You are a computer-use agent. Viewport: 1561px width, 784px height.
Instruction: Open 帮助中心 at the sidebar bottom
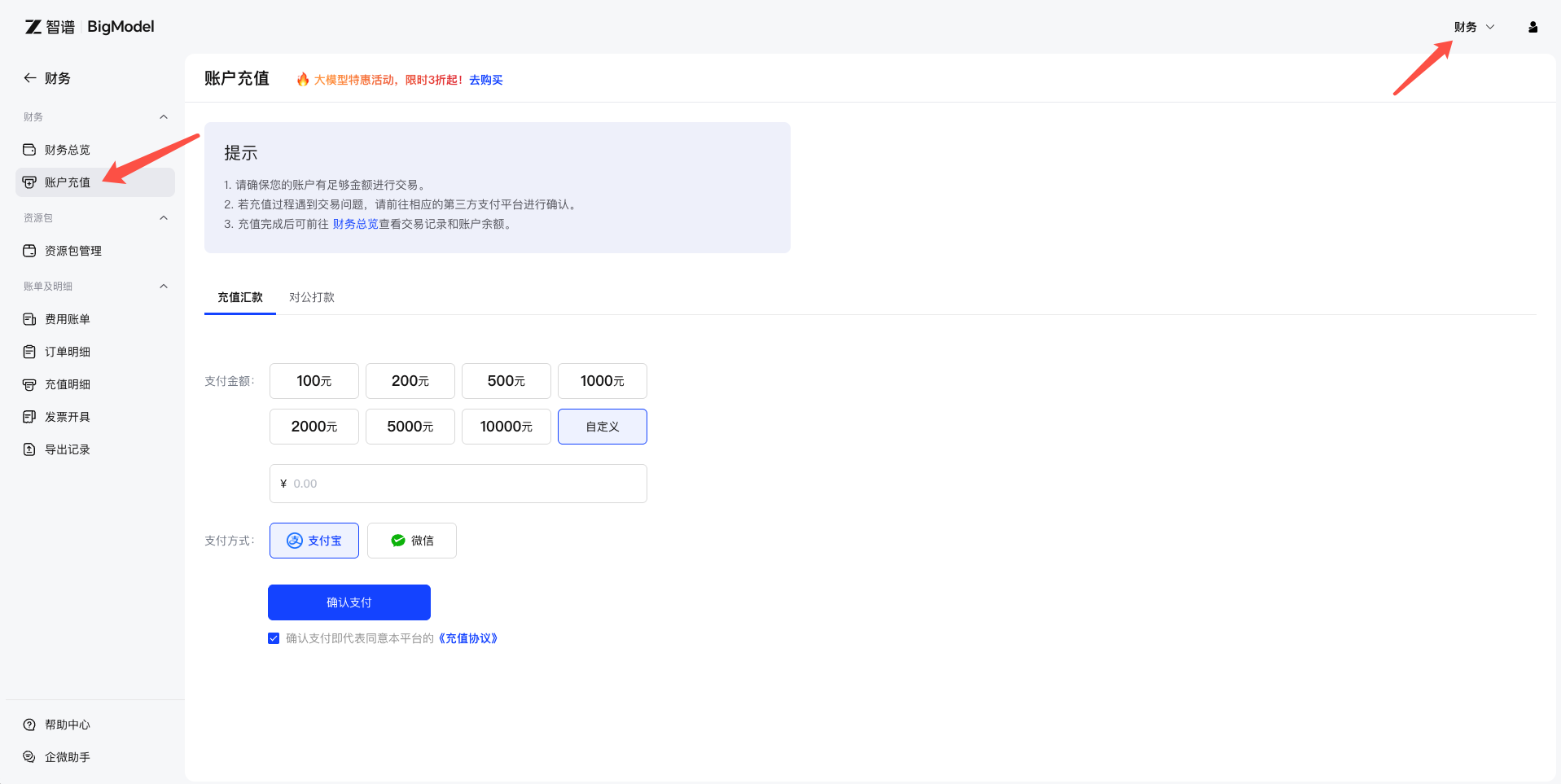point(95,725)
